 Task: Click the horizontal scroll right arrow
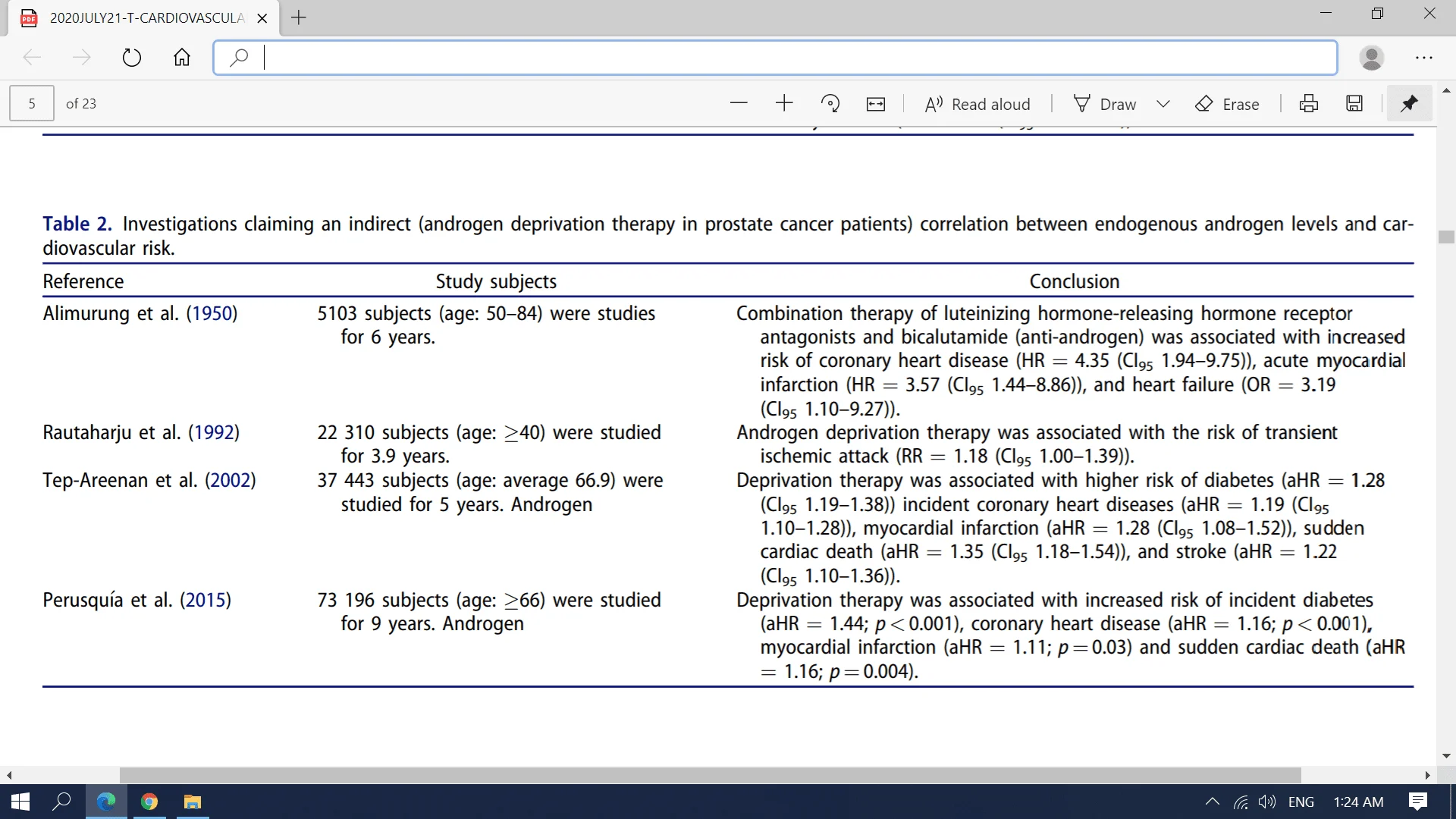click(1427, 775)
